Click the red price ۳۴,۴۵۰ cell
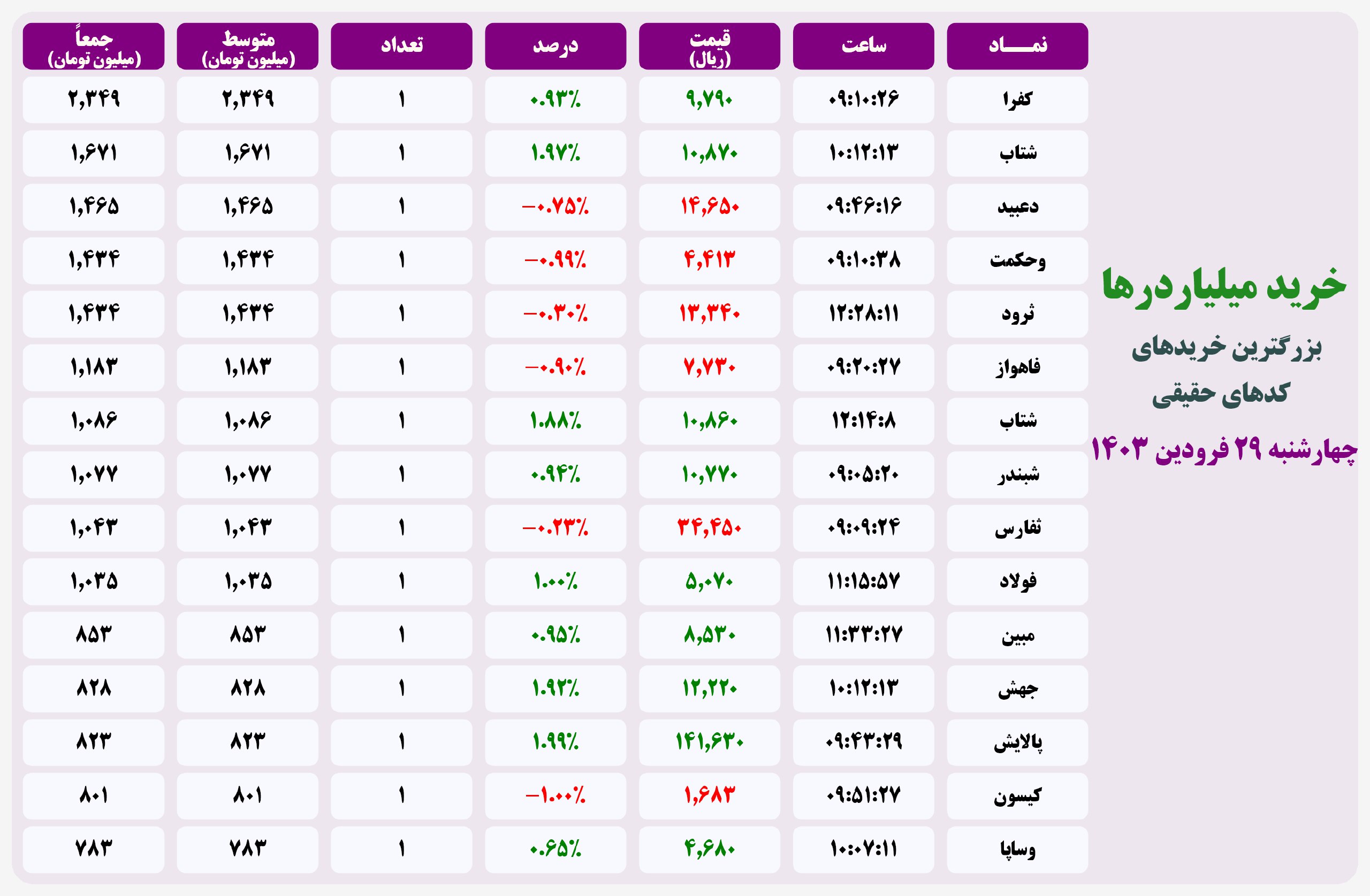 [709, 527]
